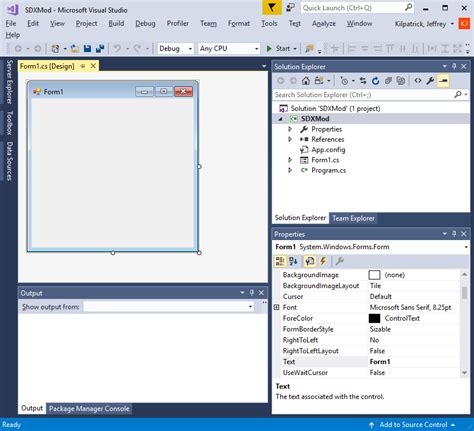
Task: Start debugging with the Start button
Action: pyautogui.click(x=279, y=49)
